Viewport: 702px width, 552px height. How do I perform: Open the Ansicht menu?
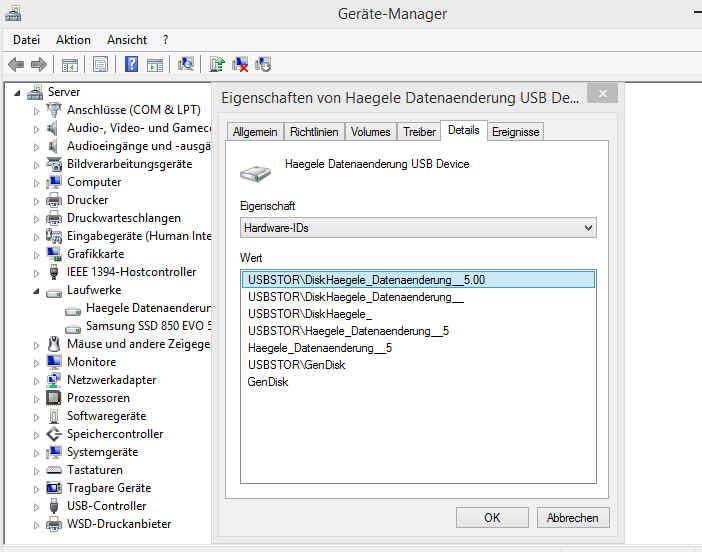click(x=127, y=40)
